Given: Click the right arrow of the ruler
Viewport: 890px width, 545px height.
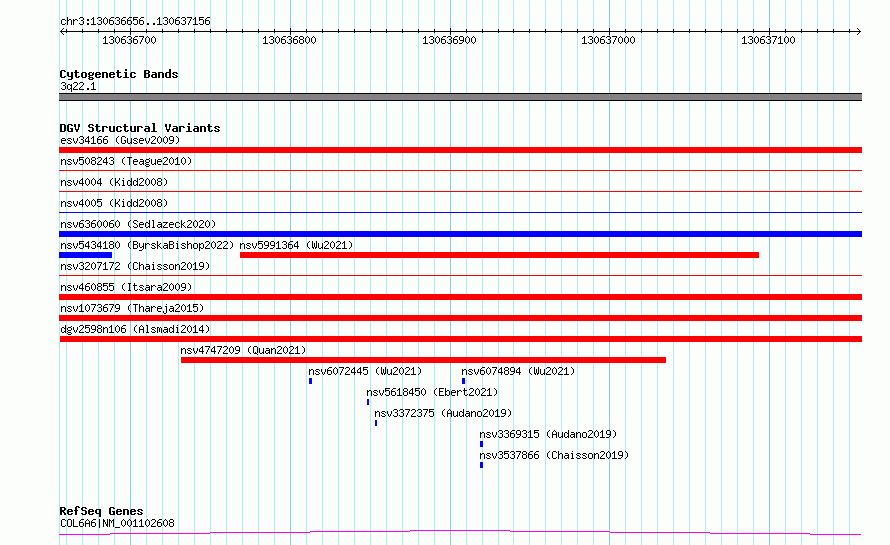Looking at the screenshot, I should pos(858,32).
